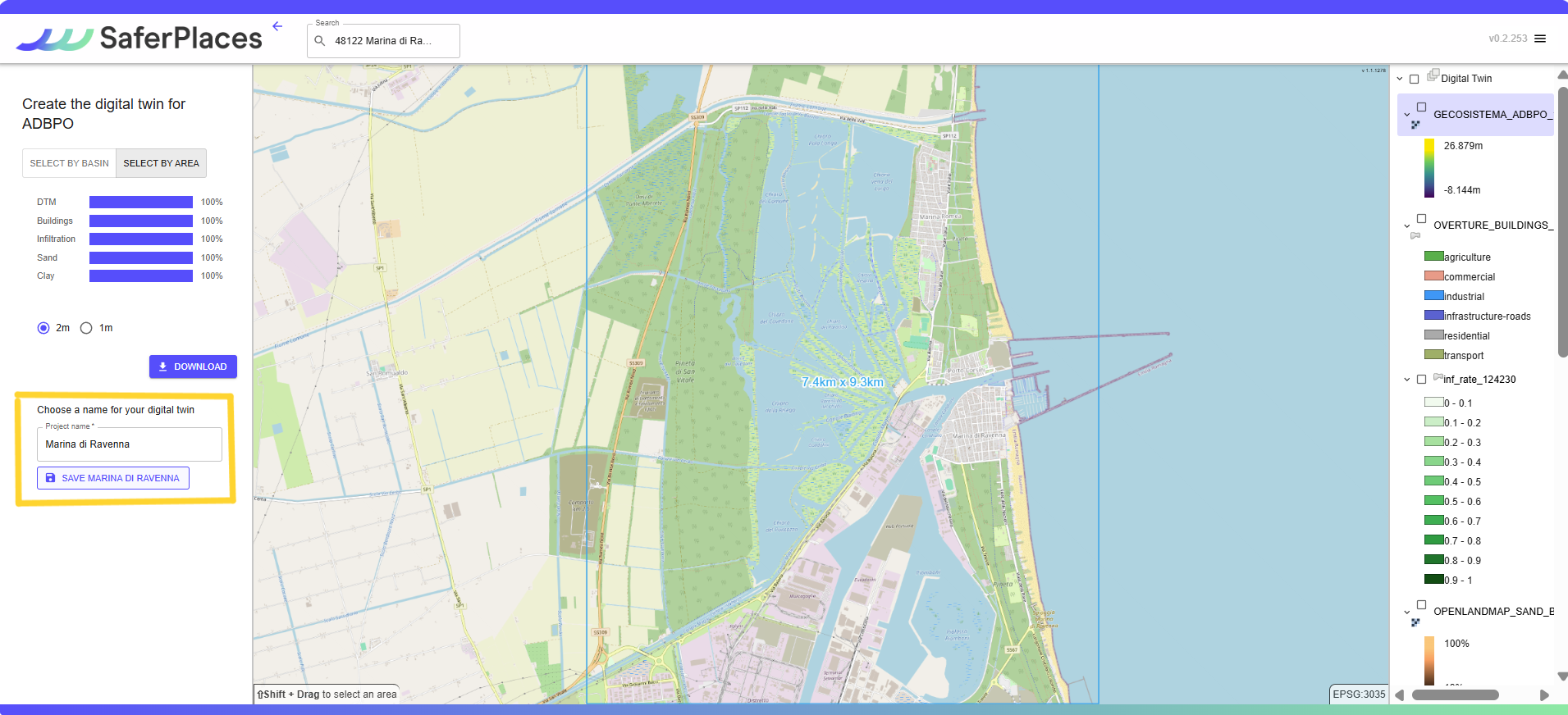Click the raster icon under GECOSISTEMA_ADBPO layer
The image size is (1568, 715).
pos(1415,125)
